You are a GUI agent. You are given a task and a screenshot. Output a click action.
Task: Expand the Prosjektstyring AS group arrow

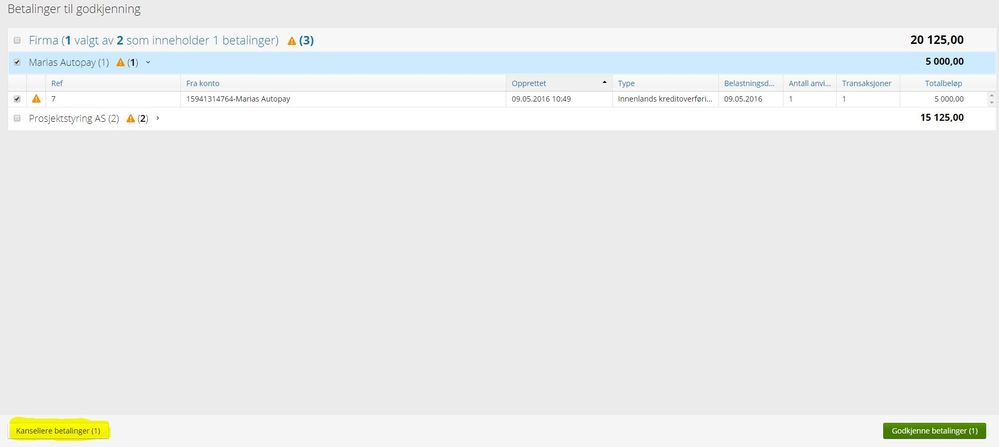point(157,118)
